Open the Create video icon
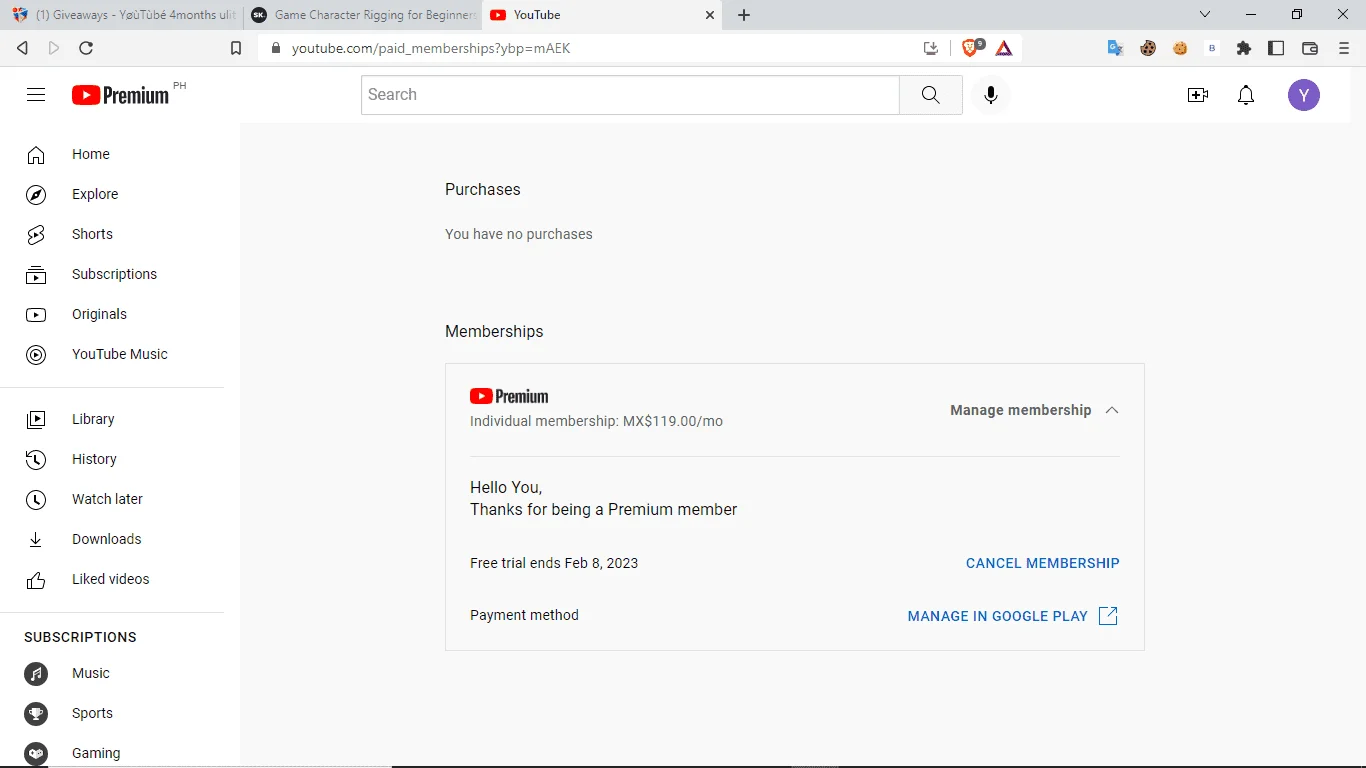Viewport: 1366px width, 768px height. point(1197,95)
